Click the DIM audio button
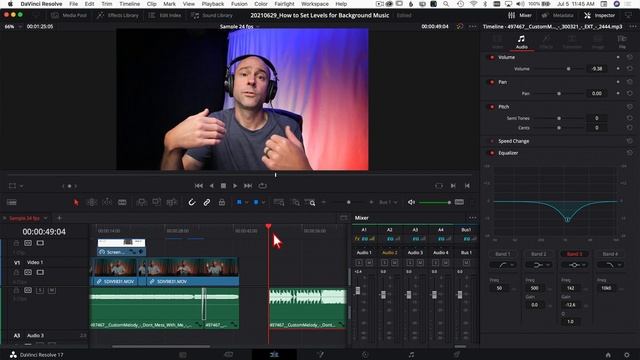This screenshot has width=640, height=360. coord(459,202)
